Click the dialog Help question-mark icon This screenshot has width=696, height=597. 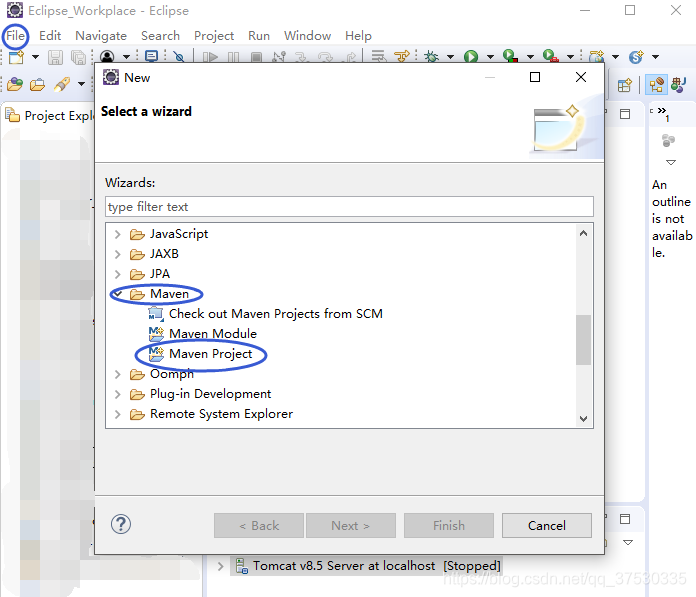pos(121,524)
